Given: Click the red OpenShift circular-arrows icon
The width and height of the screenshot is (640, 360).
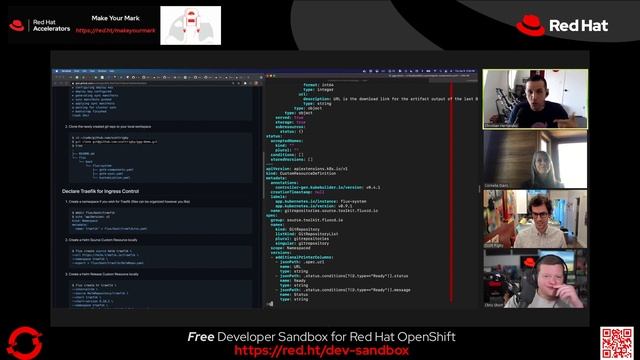Looking at the screenshot, I should [x=24, y=343].
